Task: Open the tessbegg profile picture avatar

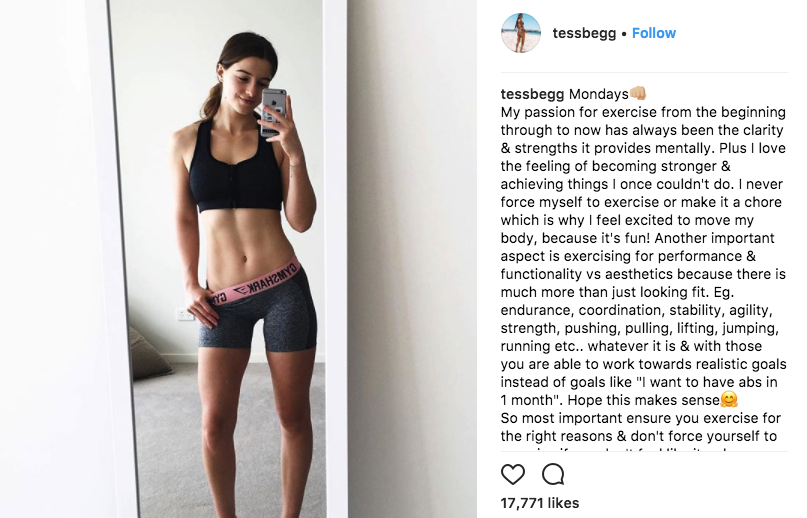Action: [521, 33]
